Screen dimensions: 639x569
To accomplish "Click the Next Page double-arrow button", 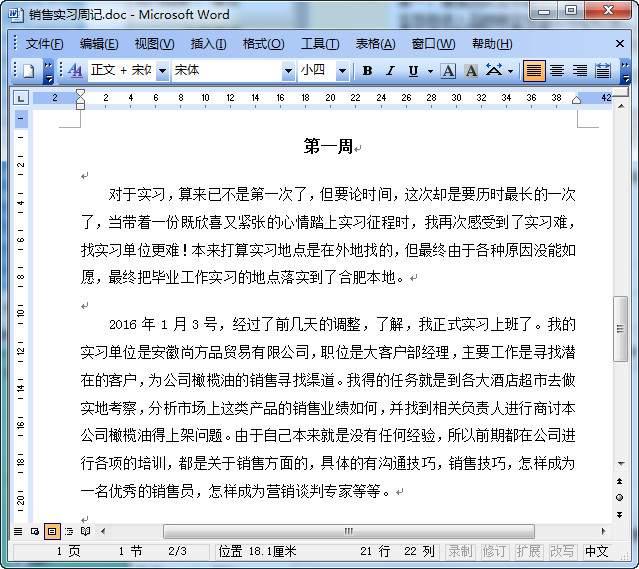I will coord(620,515).
